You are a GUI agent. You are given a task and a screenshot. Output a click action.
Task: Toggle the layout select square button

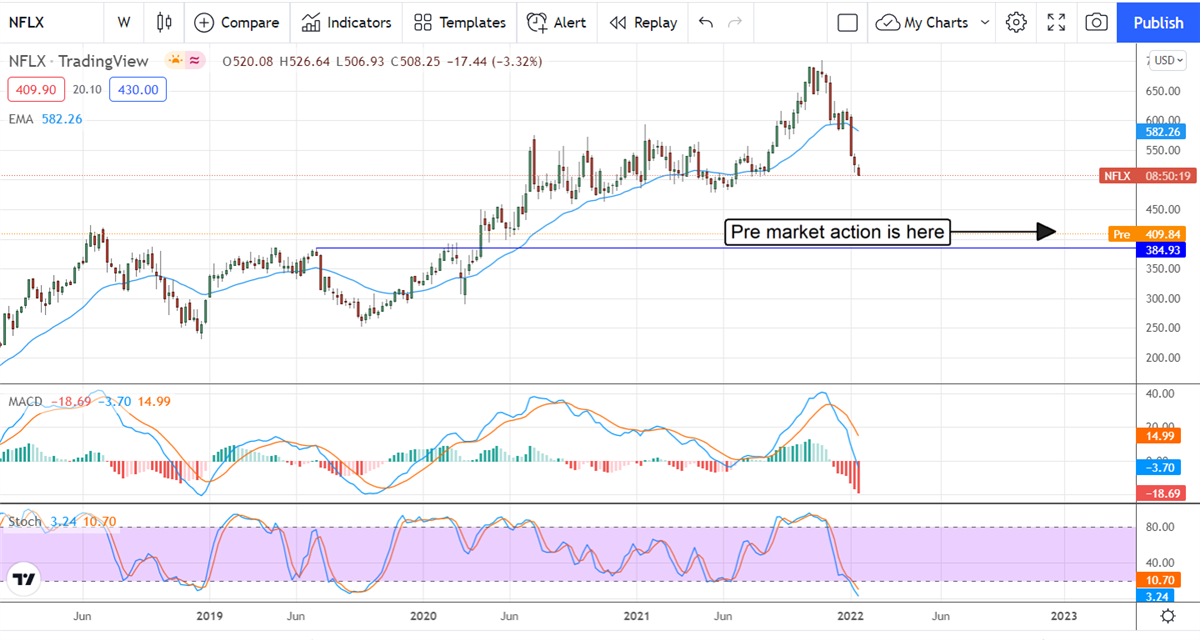point(848,22)
